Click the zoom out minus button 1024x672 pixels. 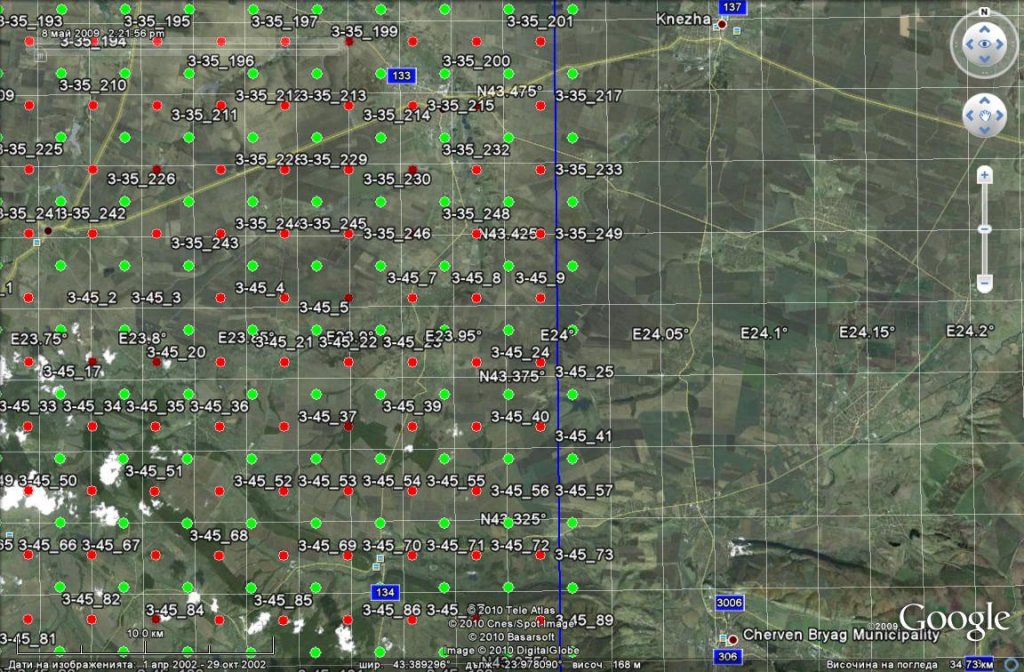coord(984,284)
